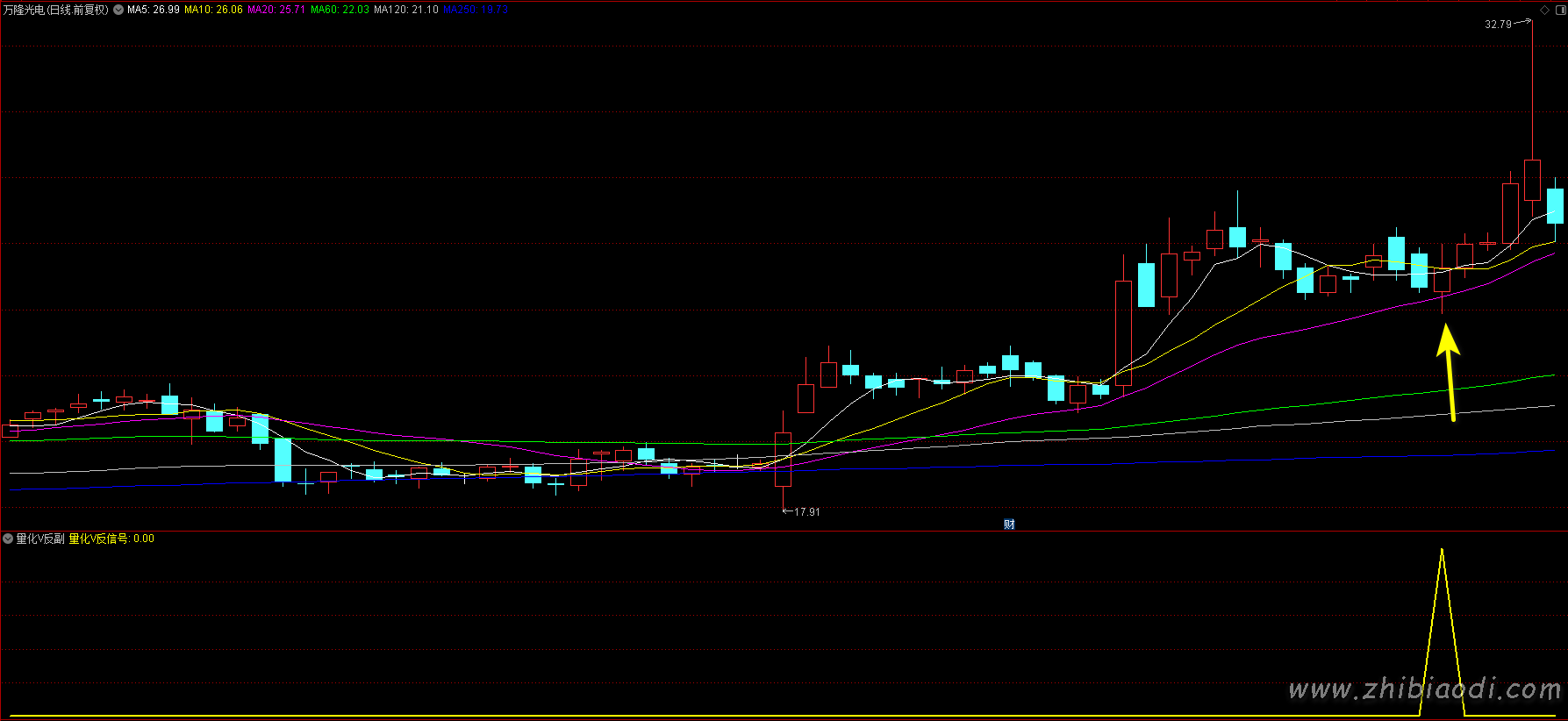Expand the 量化V反副 indicator dropdown arrow
The height and width of the screenshot is (721, 1568).
[x=8, y=539]
